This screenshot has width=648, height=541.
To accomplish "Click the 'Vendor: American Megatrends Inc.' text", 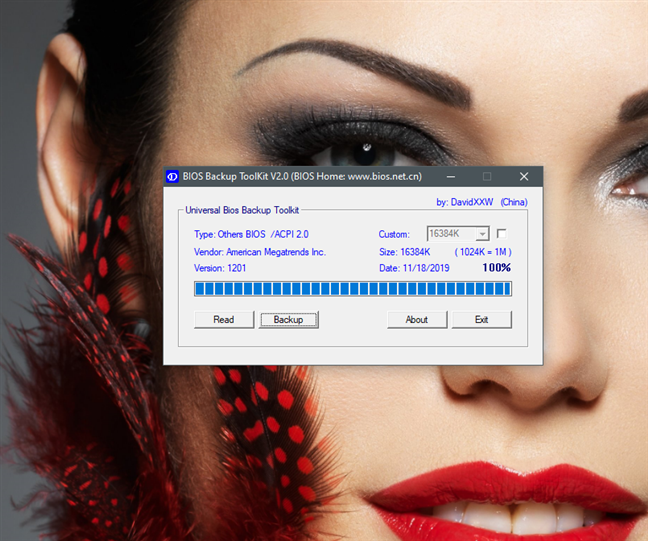I will (x=260, y=252).
